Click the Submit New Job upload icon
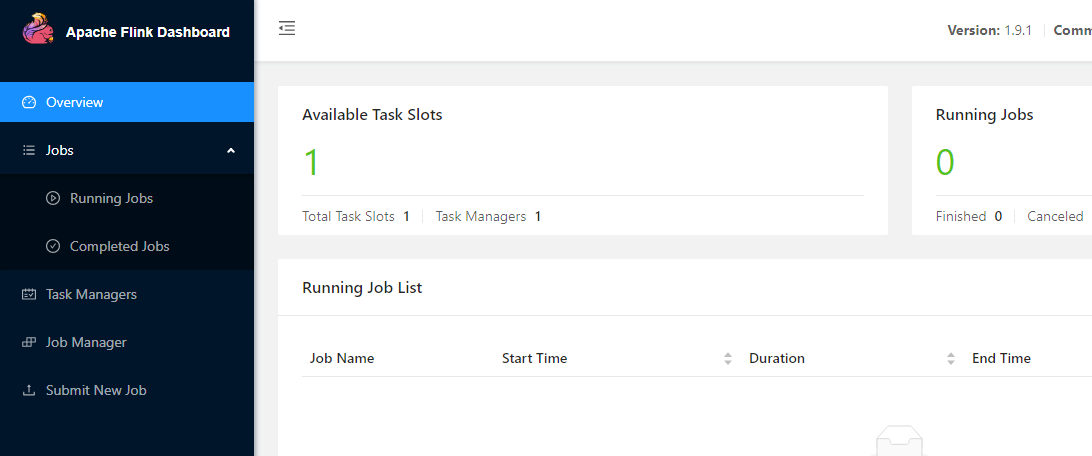 pos(29,390)
